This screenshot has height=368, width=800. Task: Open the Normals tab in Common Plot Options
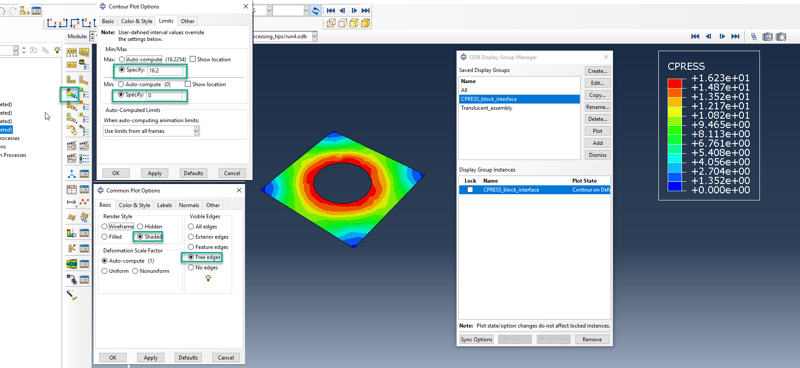(189, 205)
